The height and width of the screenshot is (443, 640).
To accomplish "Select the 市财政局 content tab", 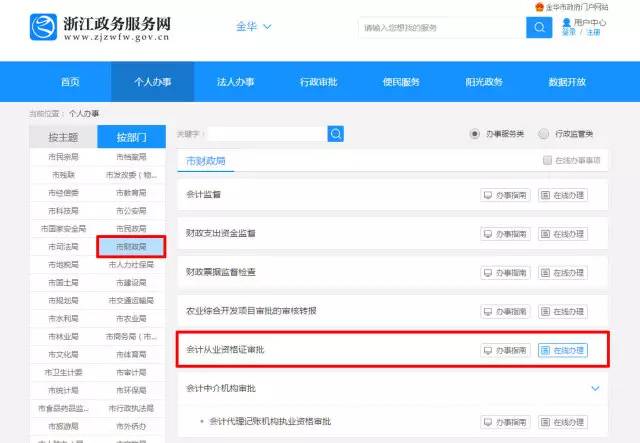I will pos(205,161).
